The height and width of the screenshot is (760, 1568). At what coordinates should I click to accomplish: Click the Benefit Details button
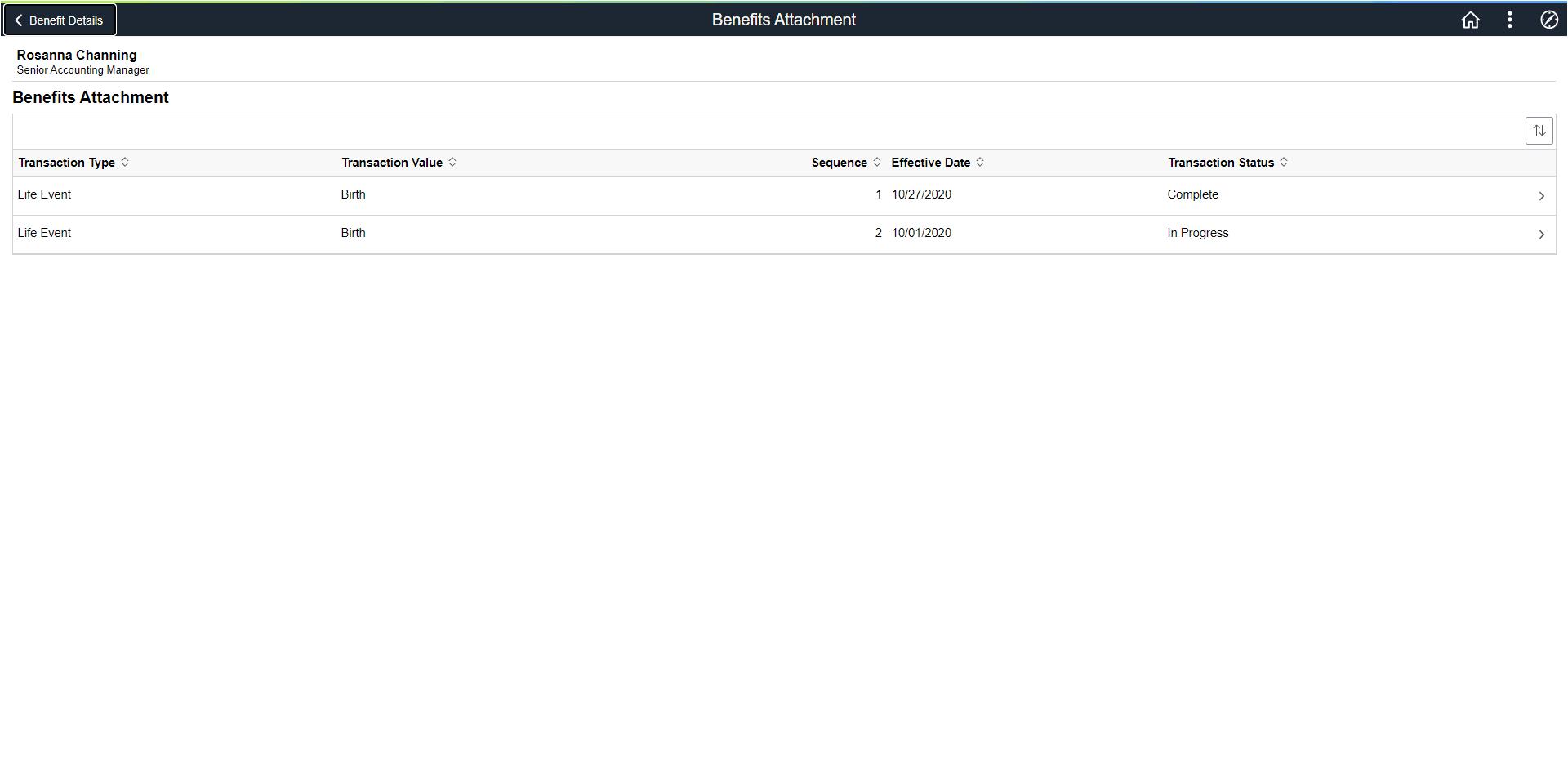pyautogui.click(x=59, y=20)
